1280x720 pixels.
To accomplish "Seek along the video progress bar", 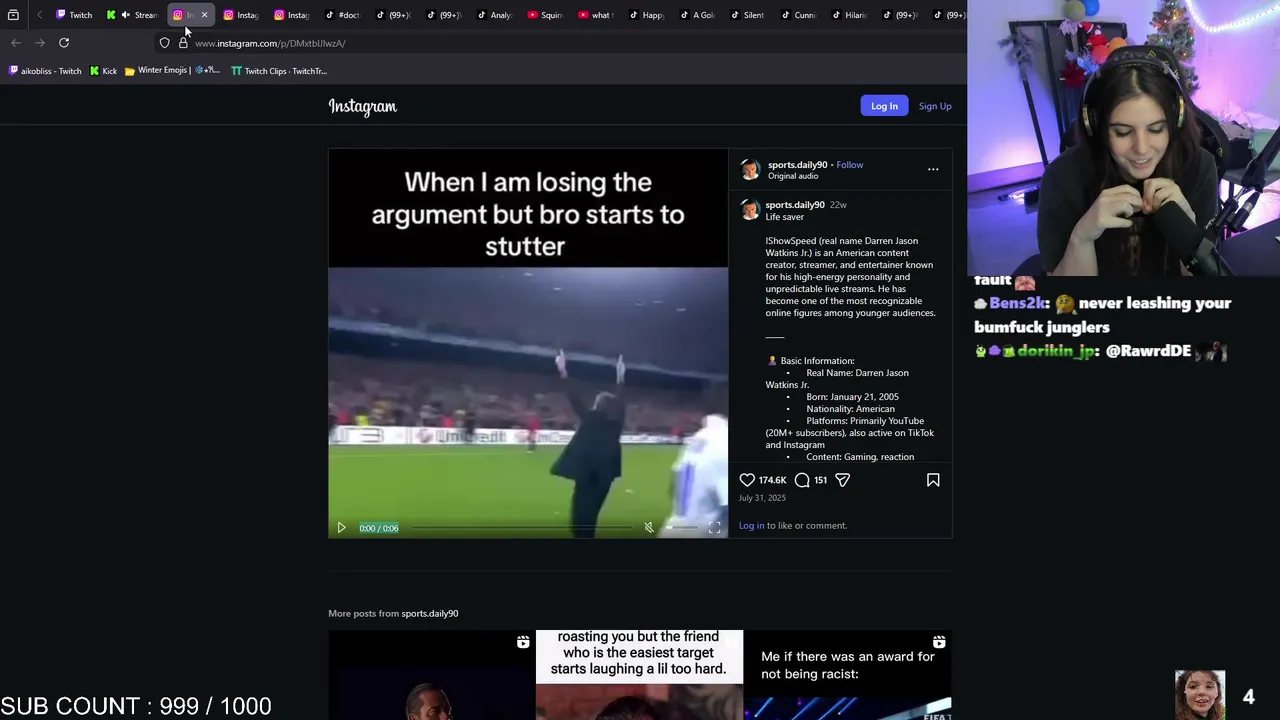I will pos(521,528).
